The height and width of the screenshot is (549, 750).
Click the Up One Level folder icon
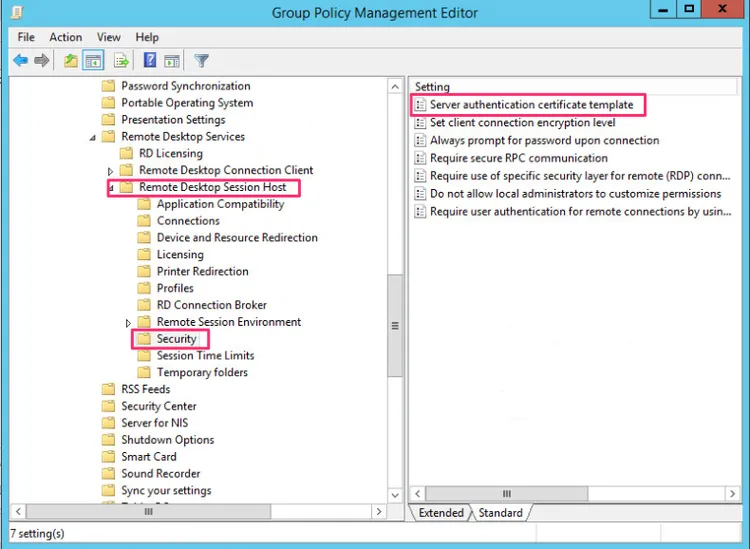(70, 61)
